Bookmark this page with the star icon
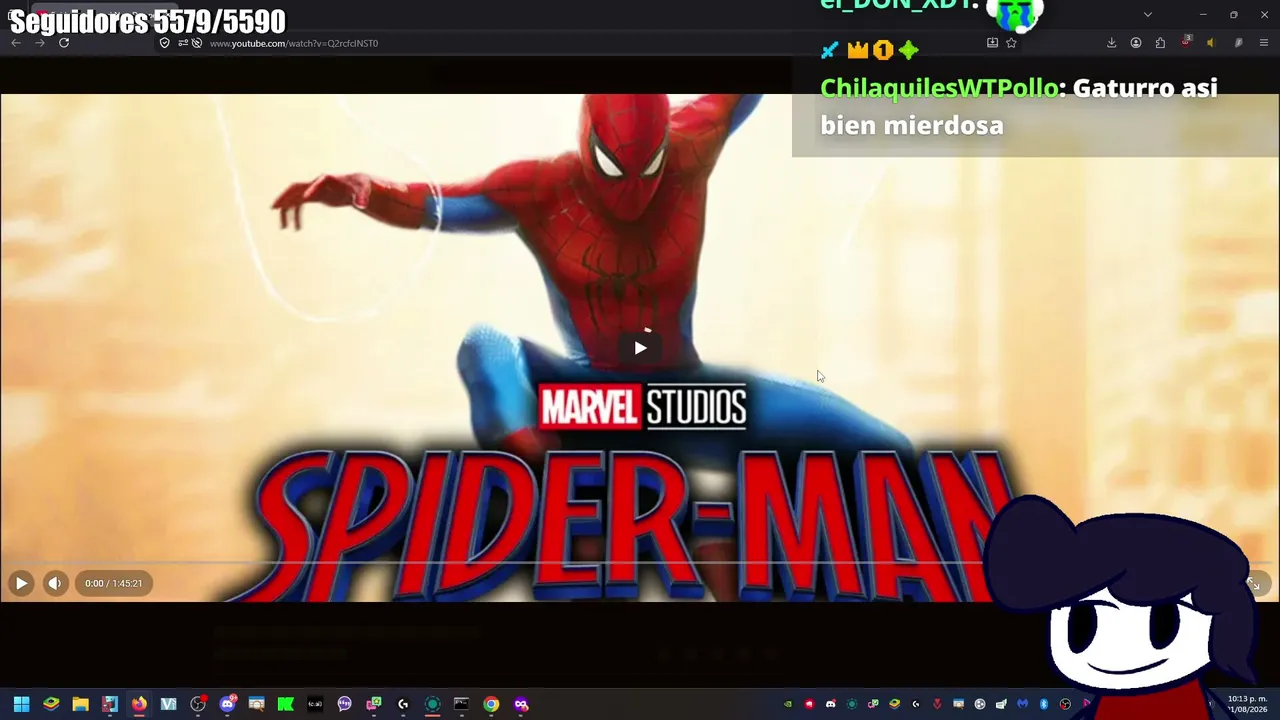1280x720 pixels. coord(1011,43)
